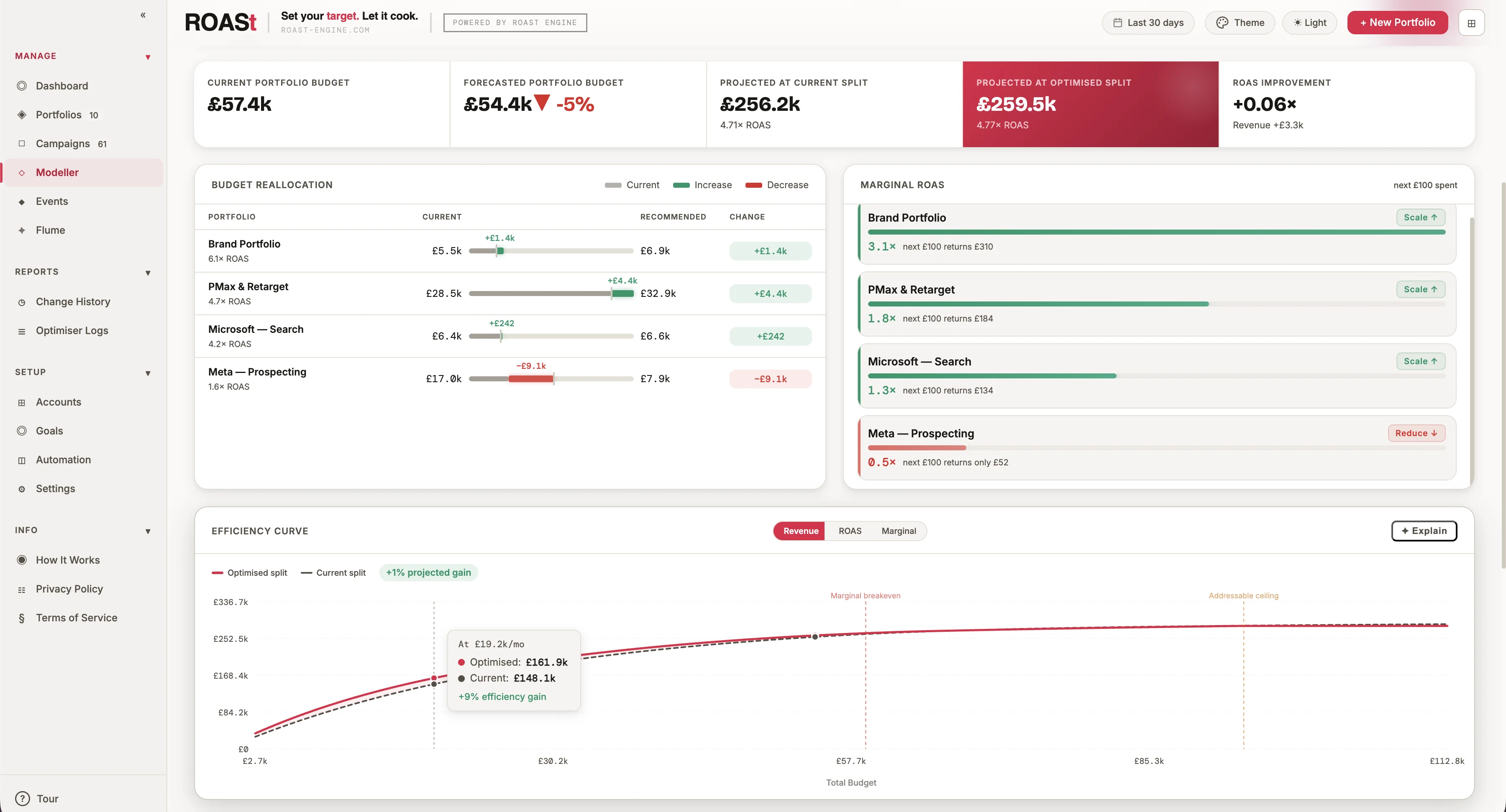This screenshot has width=1506, height=812.
Task: Click Explain on the Efficiency Curve
Action: [x=1424, y=531]
